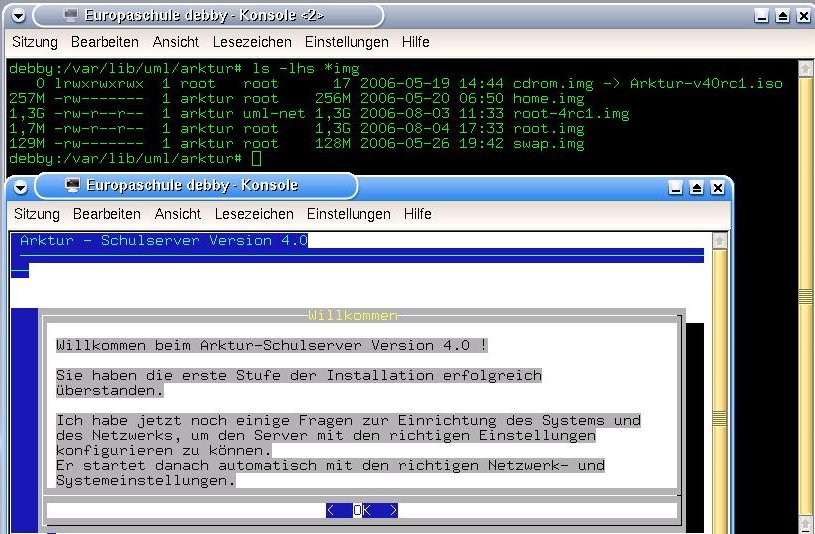Open Hilfe menu in Konsole <2> window
The width and height of the screenshot is (815, 534).
coord(415,42)
